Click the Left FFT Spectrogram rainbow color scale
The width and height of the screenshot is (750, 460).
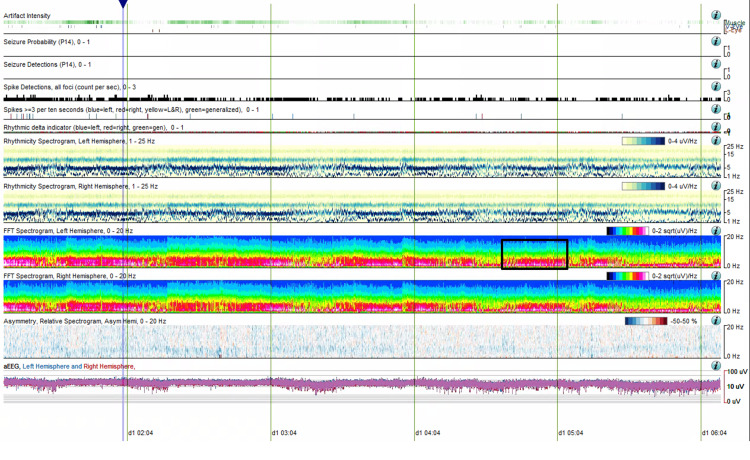[628, 231]
